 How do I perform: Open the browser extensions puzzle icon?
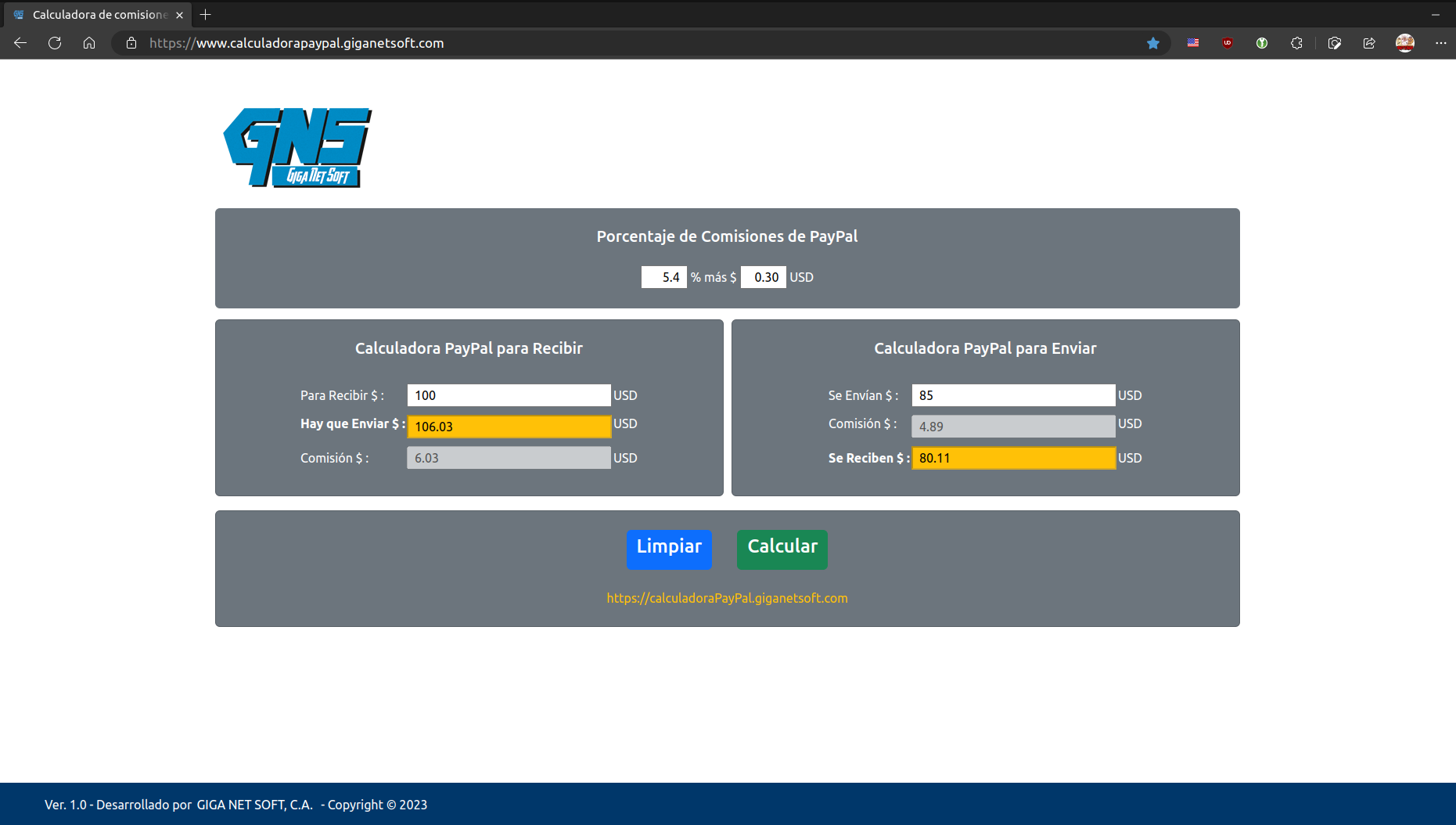click(1296, 43)
